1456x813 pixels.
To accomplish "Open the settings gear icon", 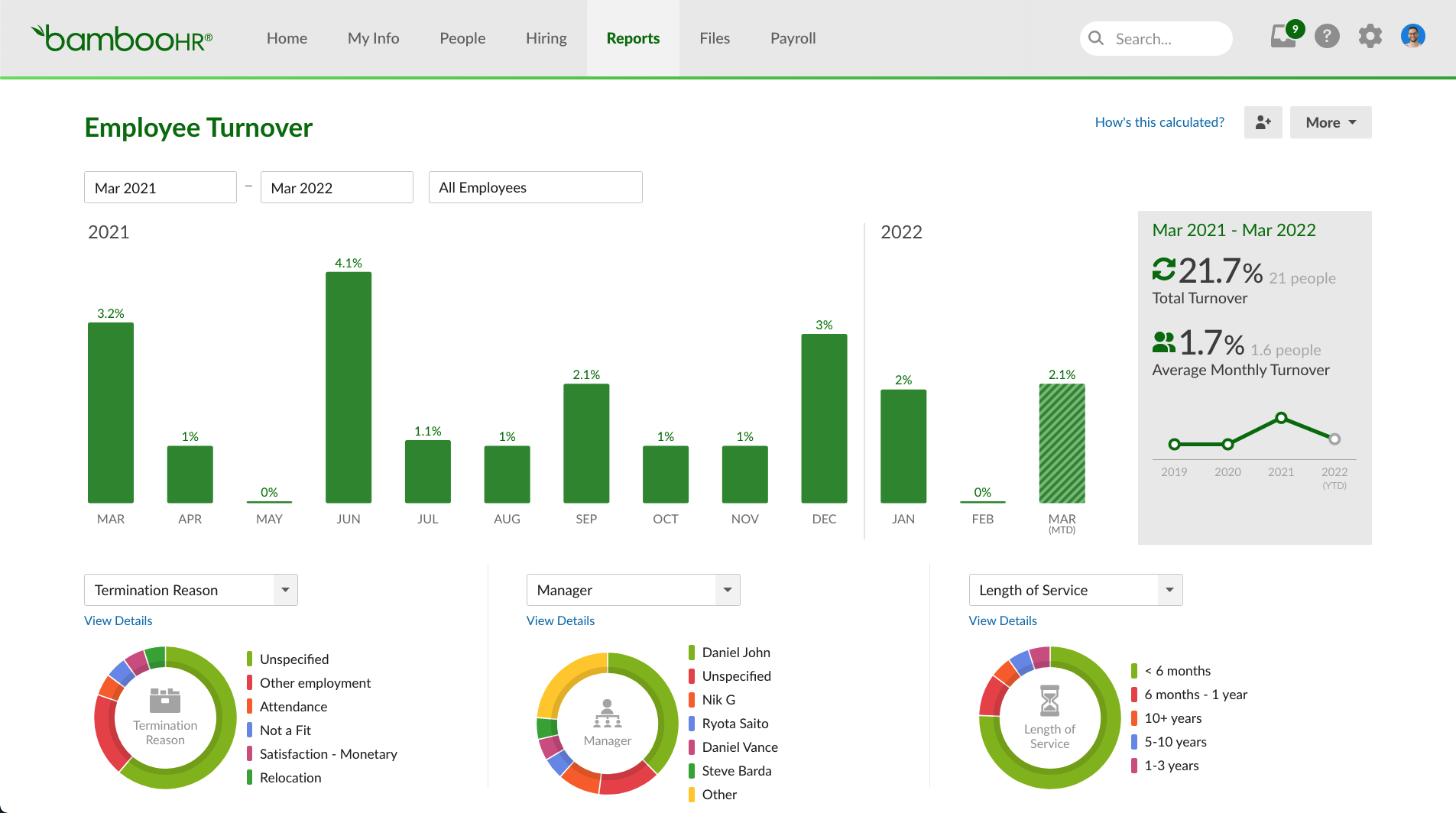I will (1370, 36).
